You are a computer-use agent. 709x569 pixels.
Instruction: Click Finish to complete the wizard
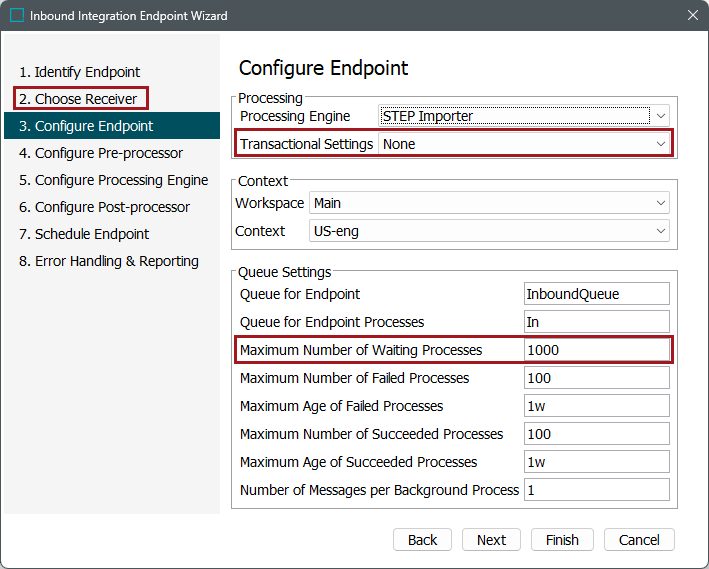[x=562, y=540]
